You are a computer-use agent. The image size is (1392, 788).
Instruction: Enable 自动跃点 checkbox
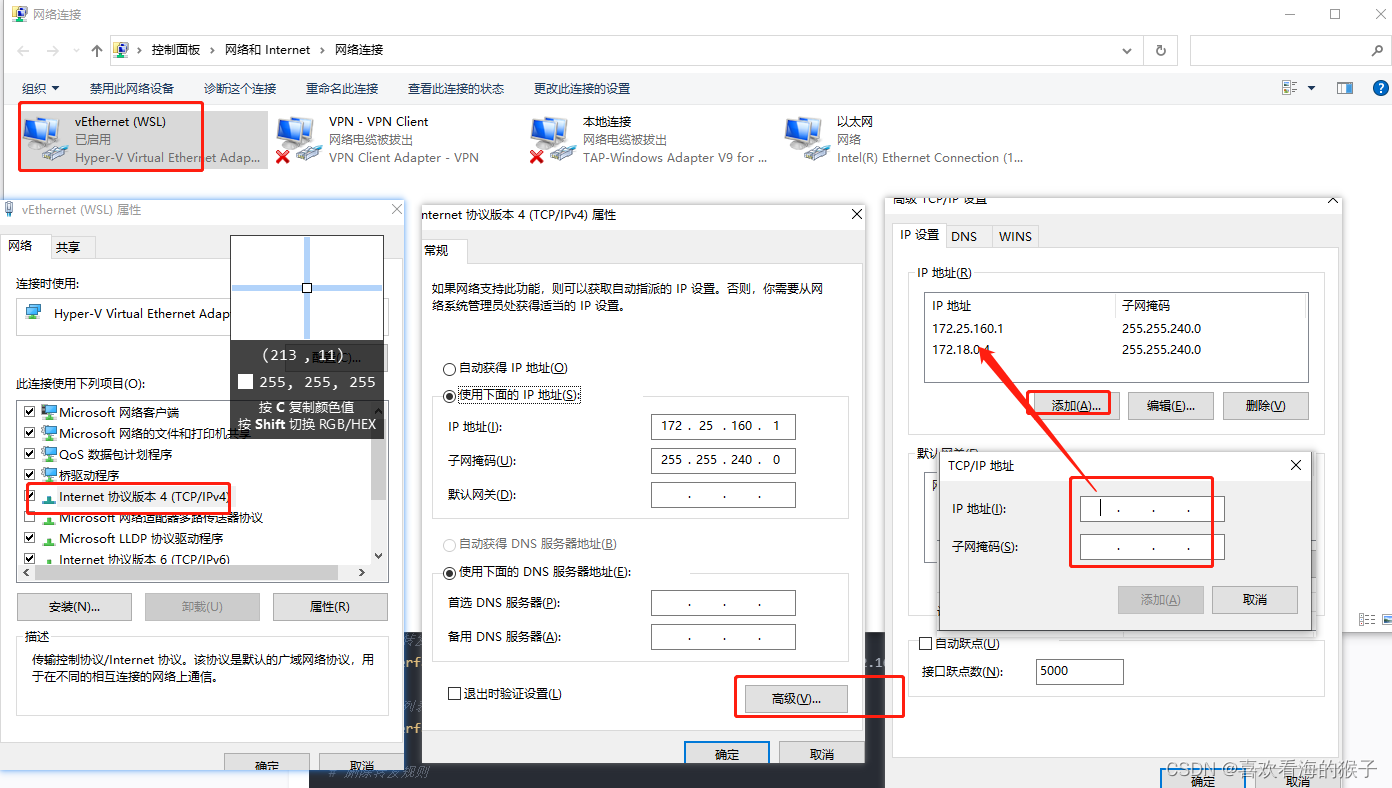[x=925, y=643]
